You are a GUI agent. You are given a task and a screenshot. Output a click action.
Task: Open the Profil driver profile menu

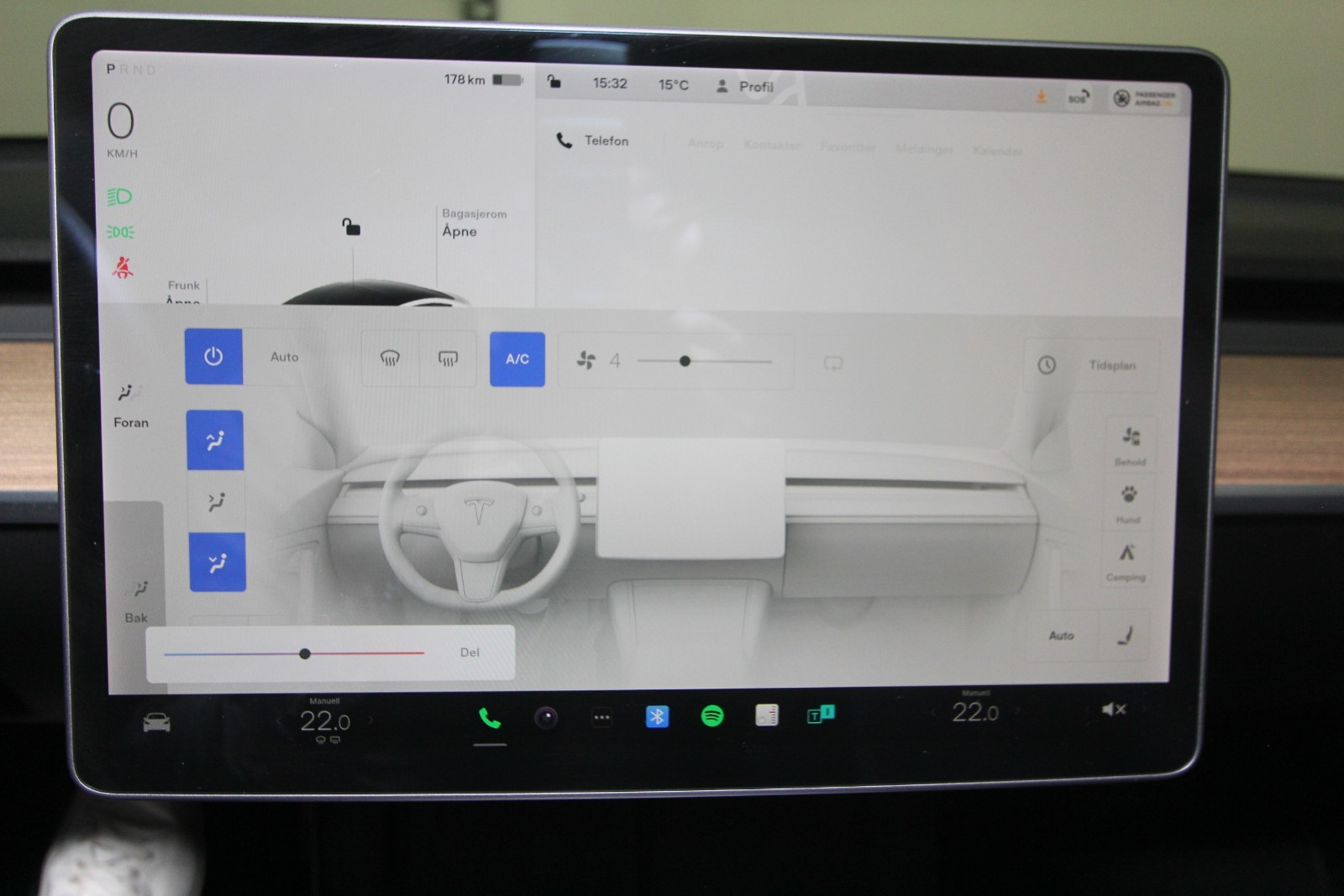coord(744,86)
